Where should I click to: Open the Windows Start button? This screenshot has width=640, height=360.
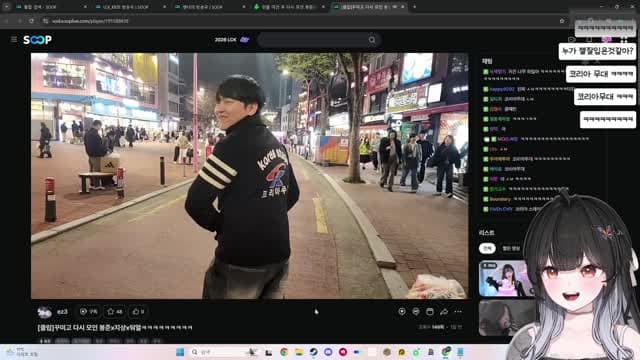pyautogui.click(x=180, y=352)
